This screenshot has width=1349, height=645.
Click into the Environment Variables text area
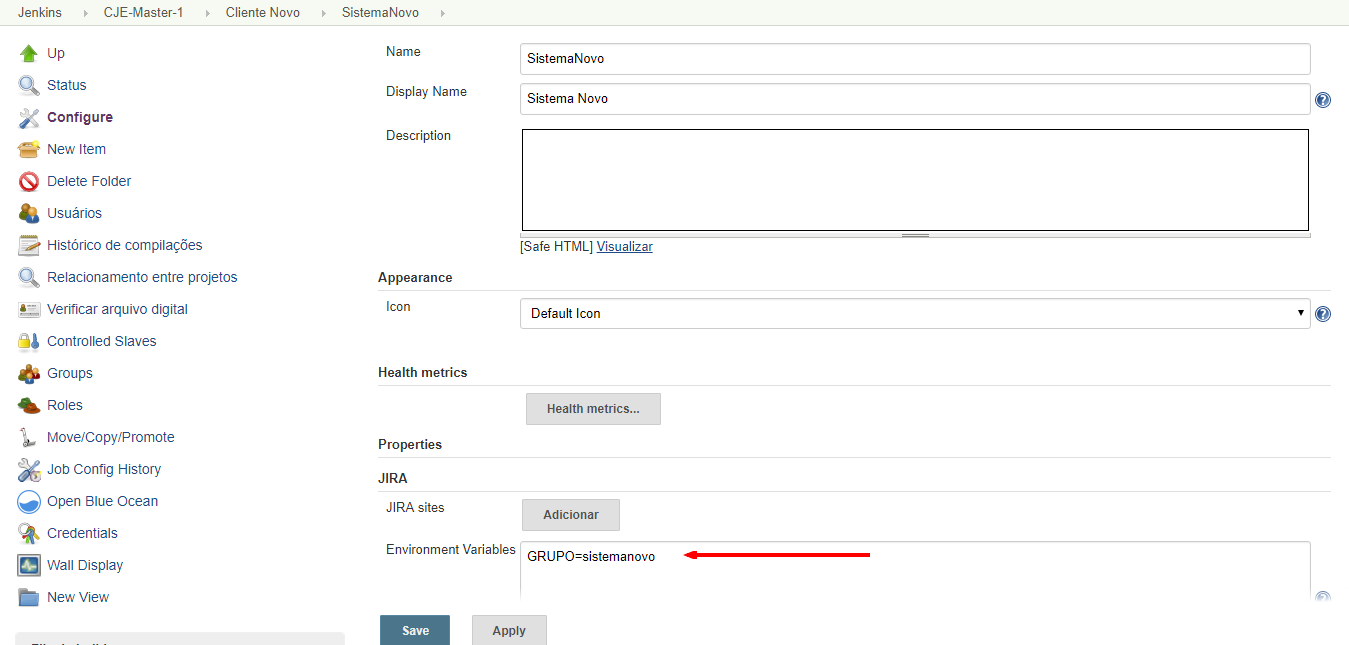coord(914,570)
